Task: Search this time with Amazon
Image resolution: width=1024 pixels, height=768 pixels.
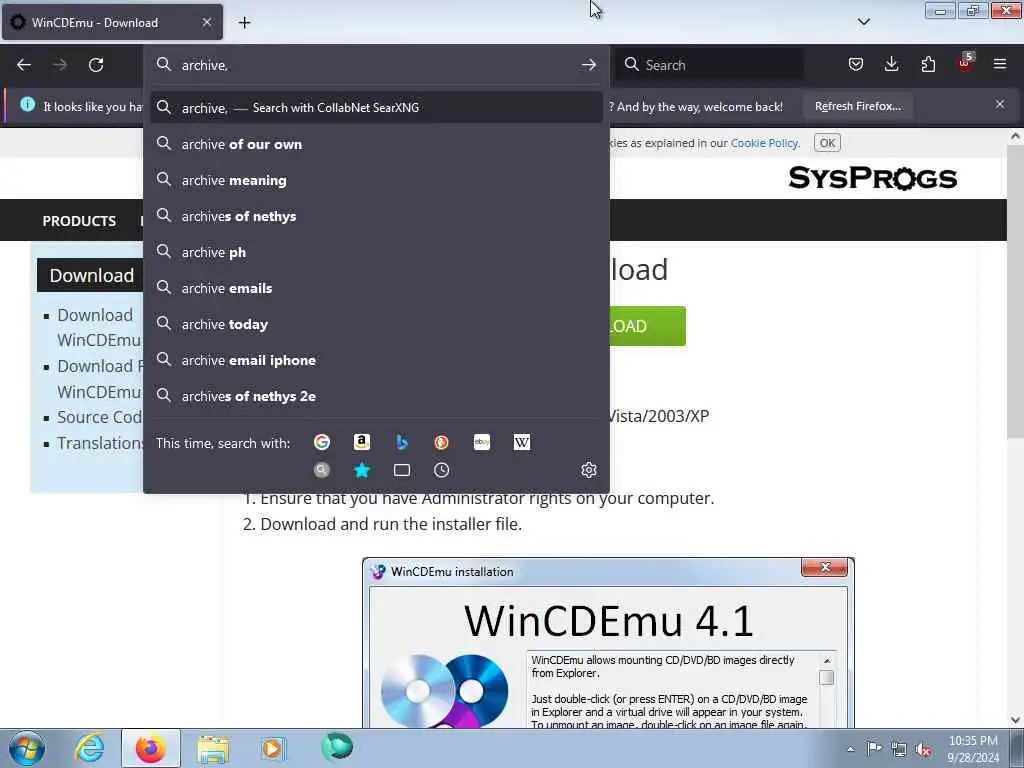Action: [362, 442]
